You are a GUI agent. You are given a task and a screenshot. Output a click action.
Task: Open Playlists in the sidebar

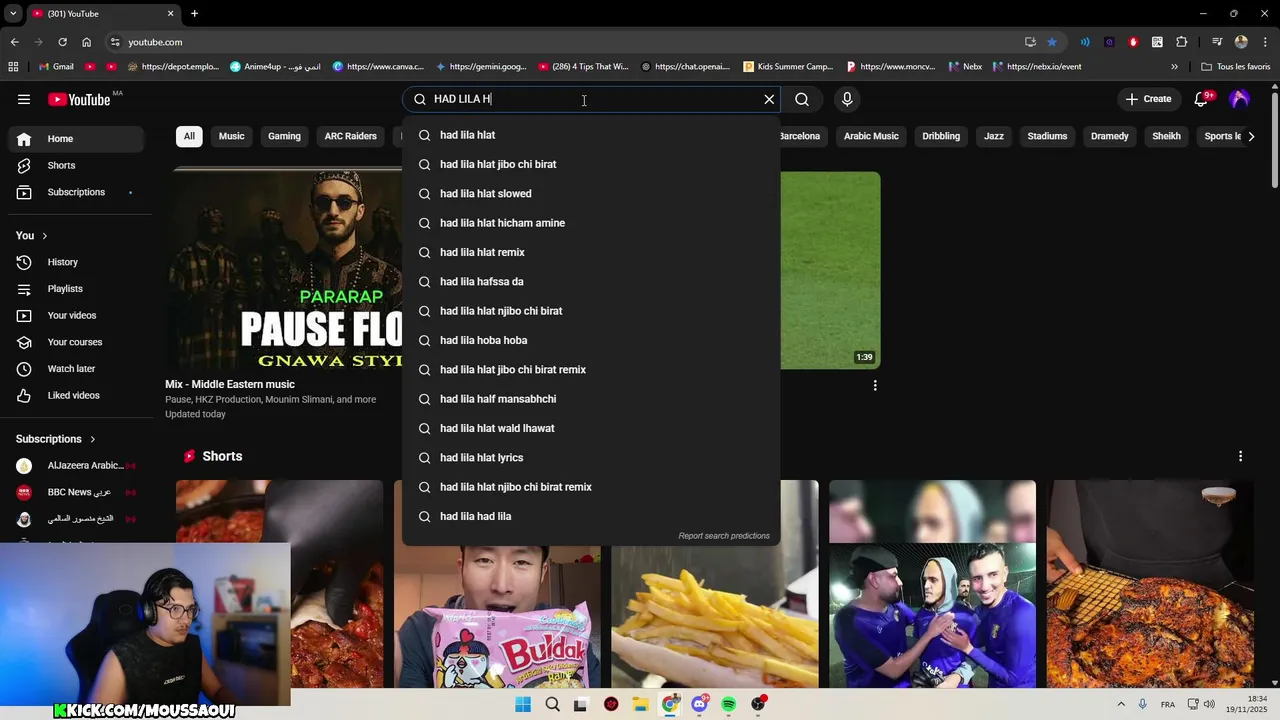[78, 289]
